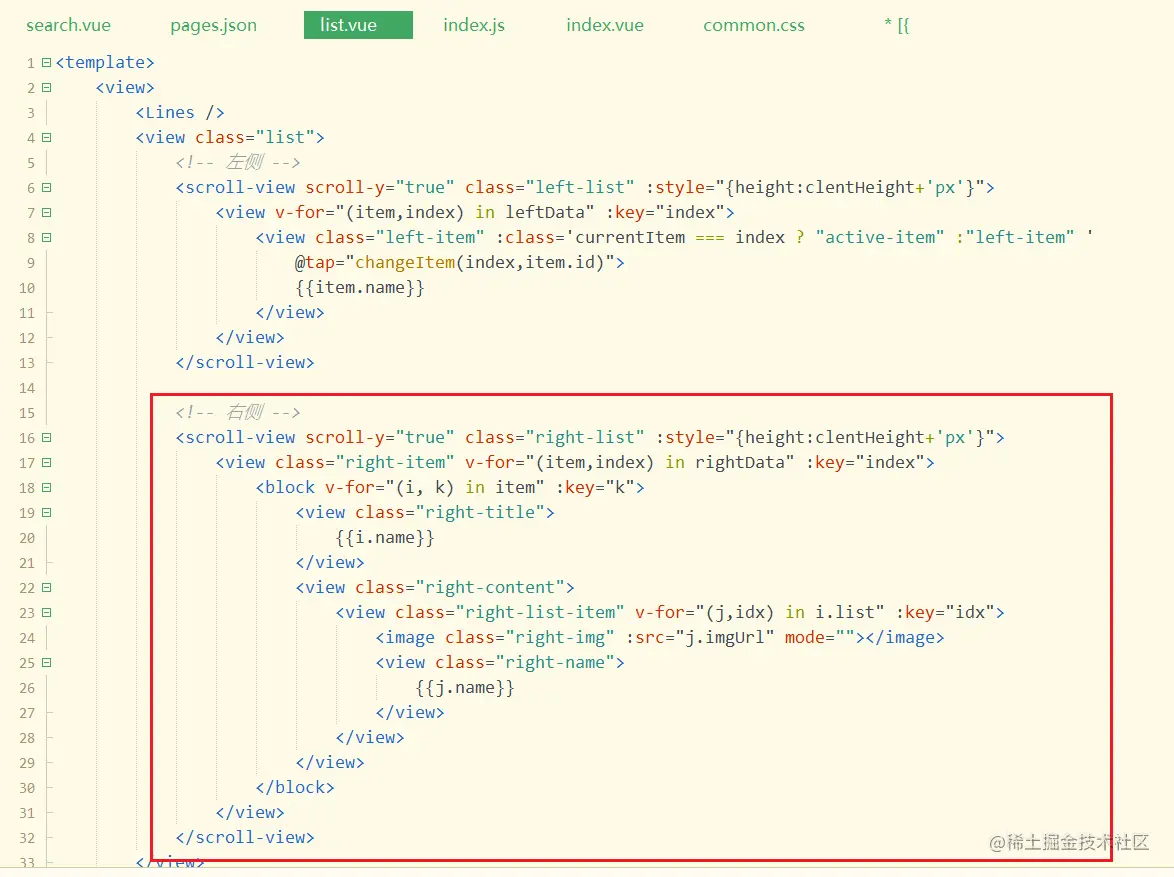
Task: Click the "active-item" string on line 8
Action: coord(880,237)
